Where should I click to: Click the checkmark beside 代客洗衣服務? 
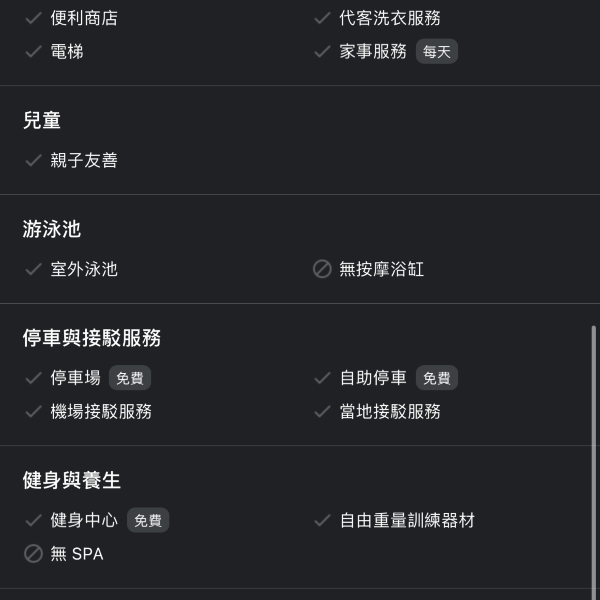pyautogui.click(x=322, y=18)
